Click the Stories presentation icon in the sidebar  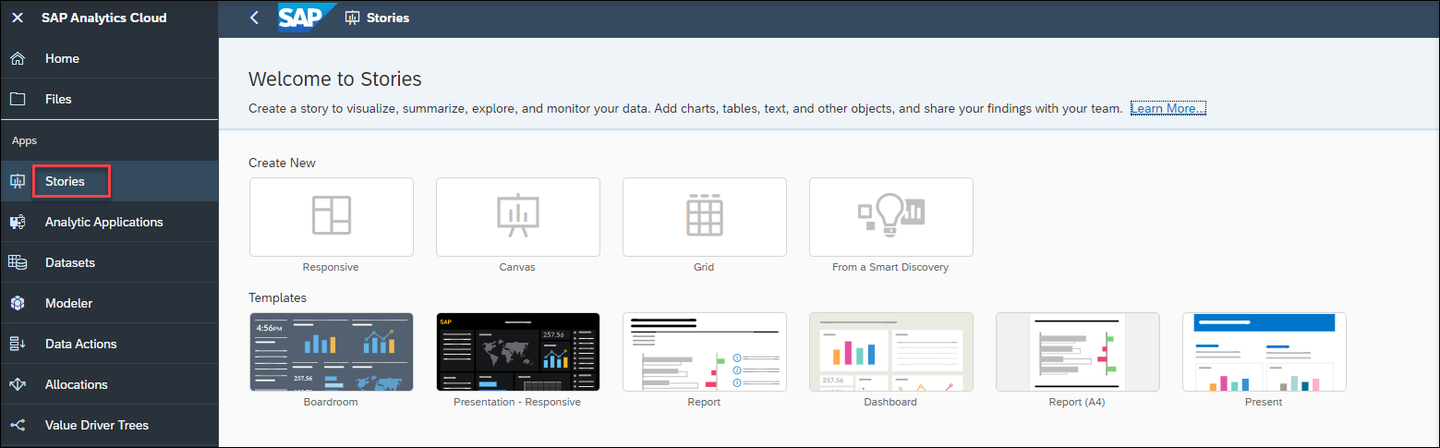pos(17,181)
